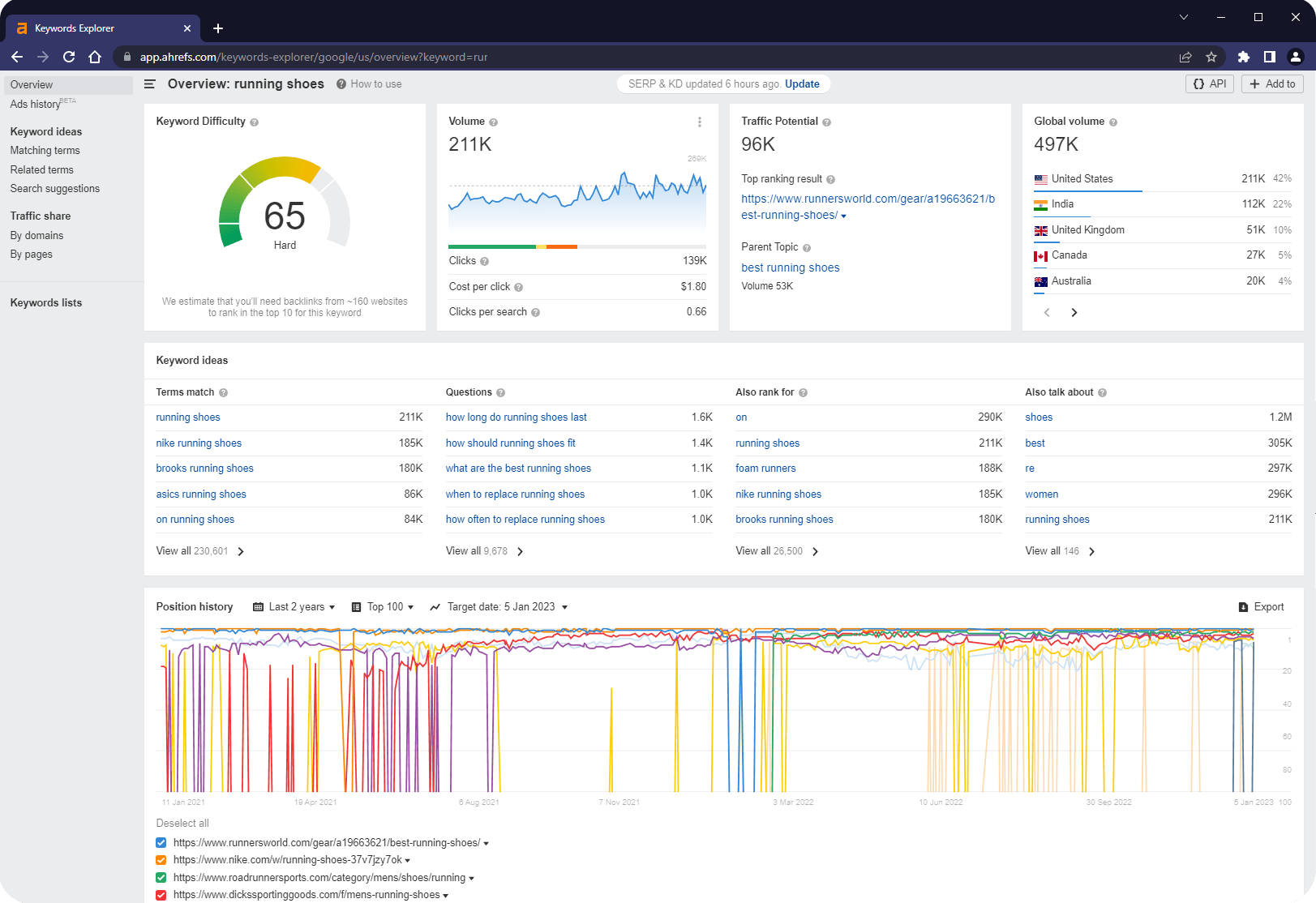Uncheck roadrunnersports.com URL checkbox
This screenshot has width=1316, height=903.
(x=161, y=878)
